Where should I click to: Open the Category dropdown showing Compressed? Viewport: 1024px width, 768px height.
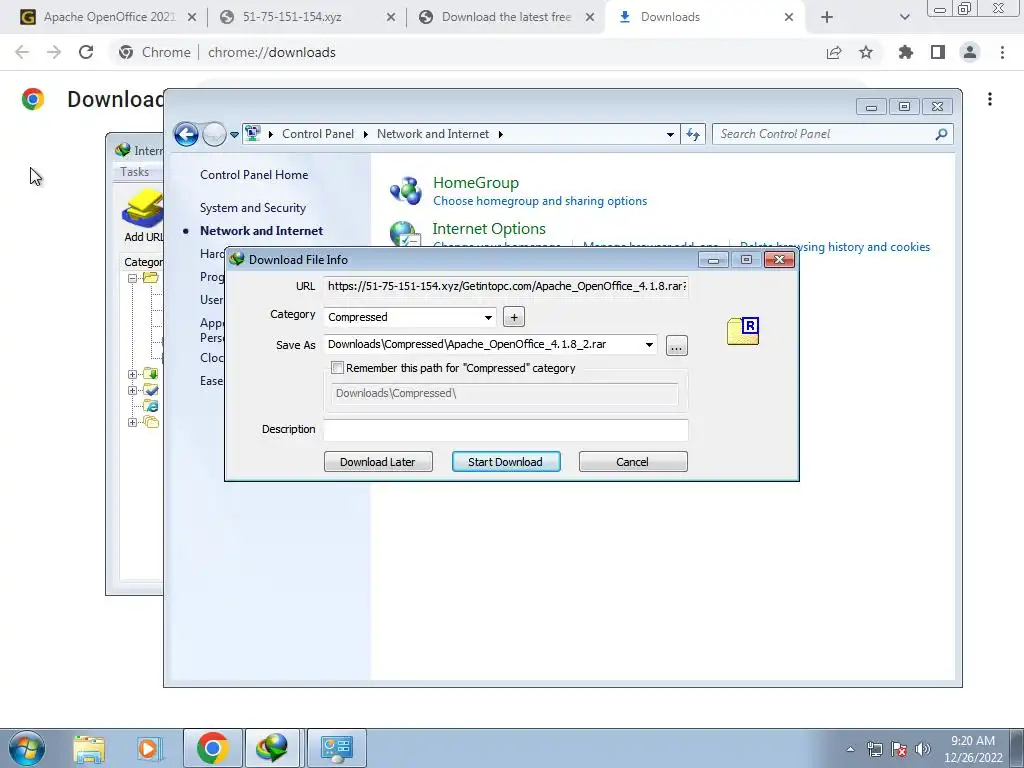coord(409,317)
